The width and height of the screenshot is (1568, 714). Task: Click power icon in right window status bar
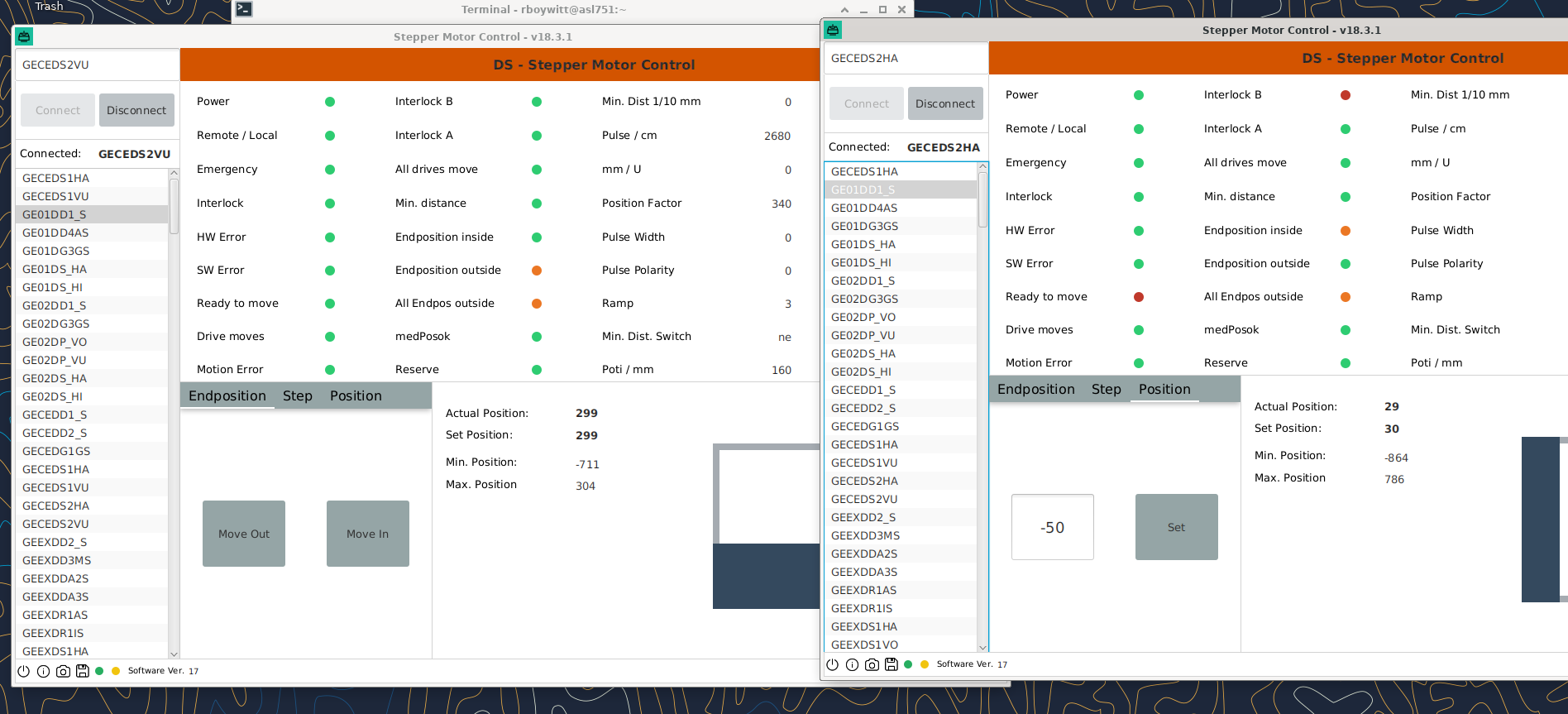click(x=833, y=664)
